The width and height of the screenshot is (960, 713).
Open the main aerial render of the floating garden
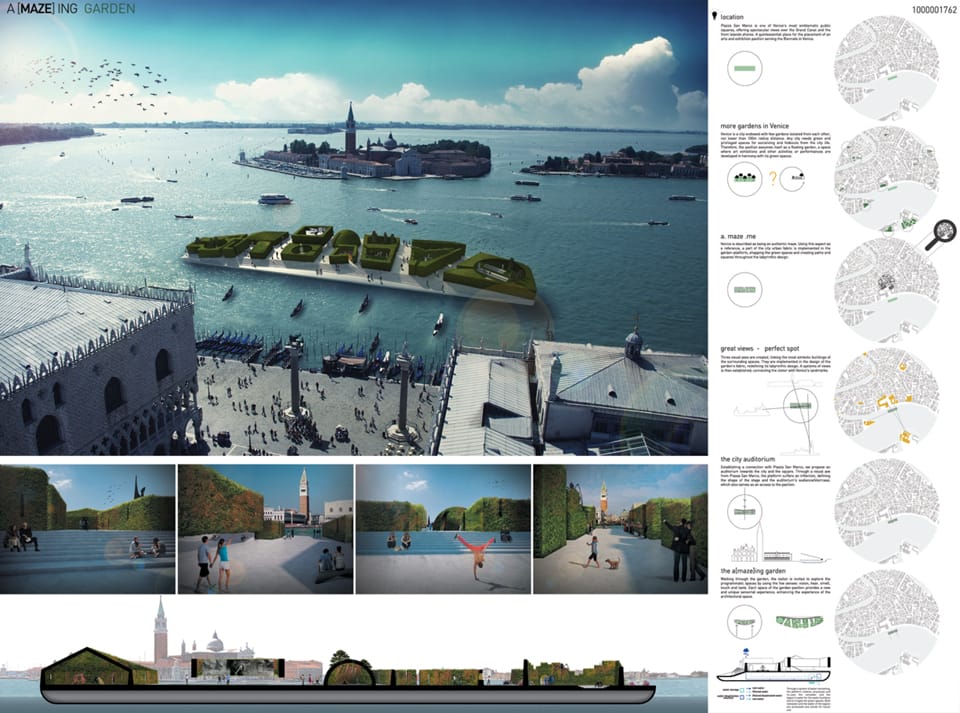tap(354, 228)
